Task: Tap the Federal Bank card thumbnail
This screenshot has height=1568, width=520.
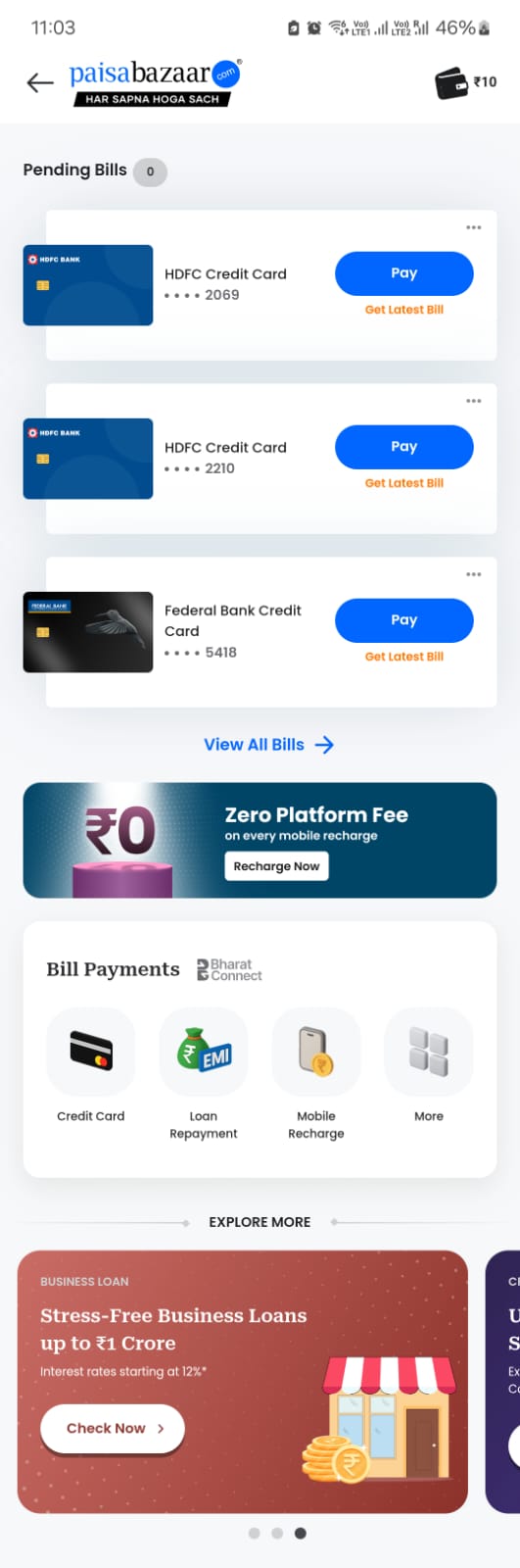Action: [88, 632]
